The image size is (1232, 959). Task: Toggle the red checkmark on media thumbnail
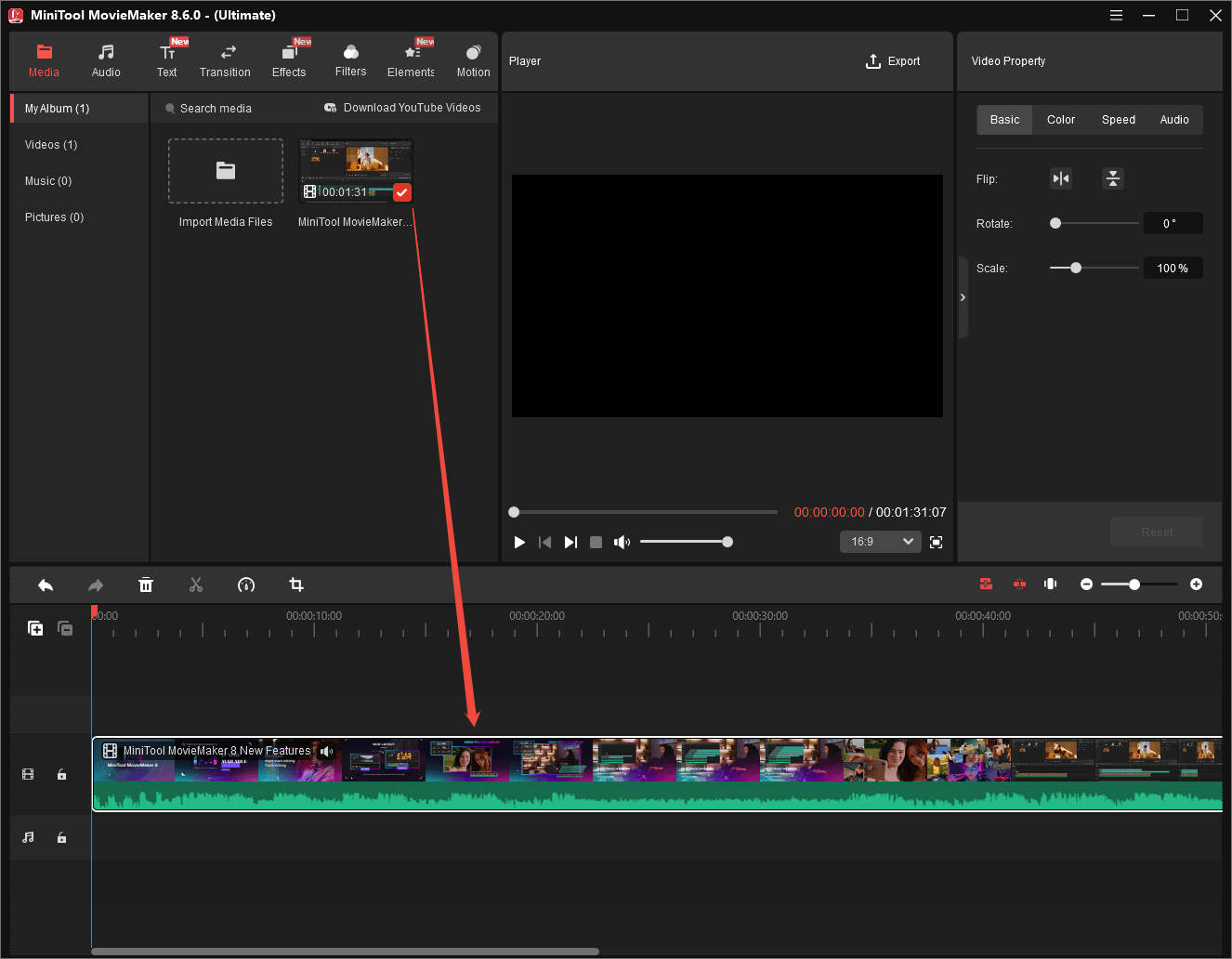pos(402,192)
